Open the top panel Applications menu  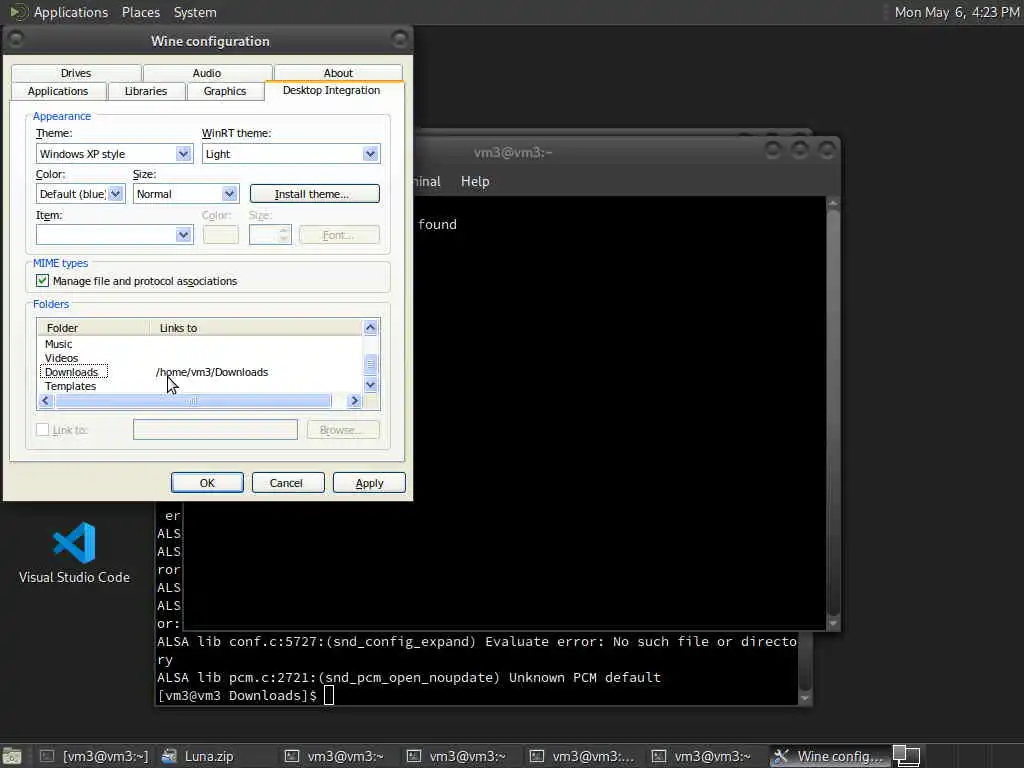(x=71, y=12)
